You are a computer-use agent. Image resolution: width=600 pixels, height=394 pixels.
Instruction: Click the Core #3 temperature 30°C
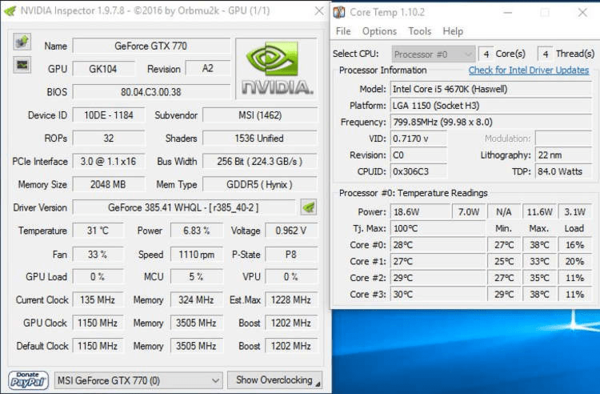(x=437, y=294)
